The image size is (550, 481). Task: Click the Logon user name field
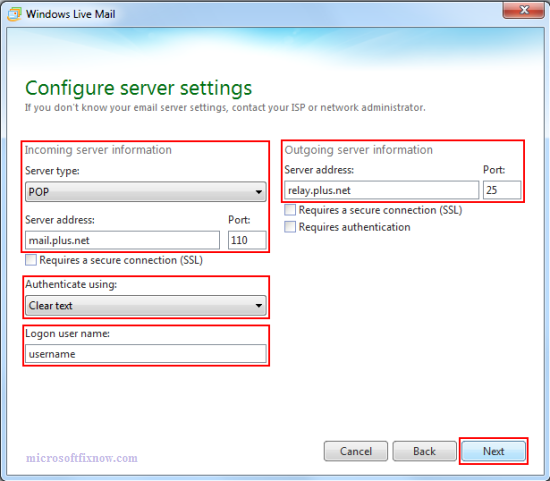click(146, 354)
